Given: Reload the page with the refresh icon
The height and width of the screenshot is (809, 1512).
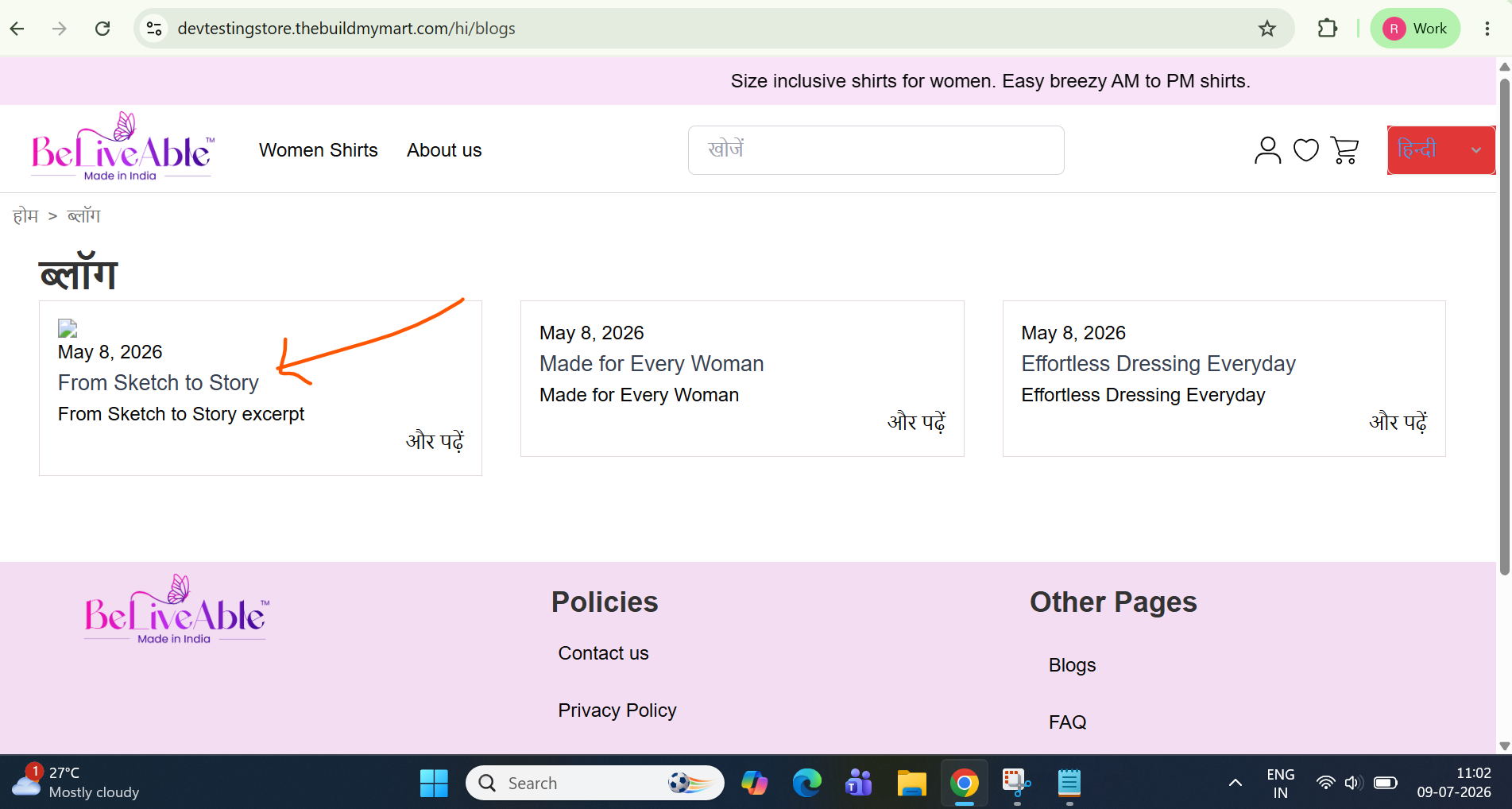Looking at the screenshot, I should (102, 29).
